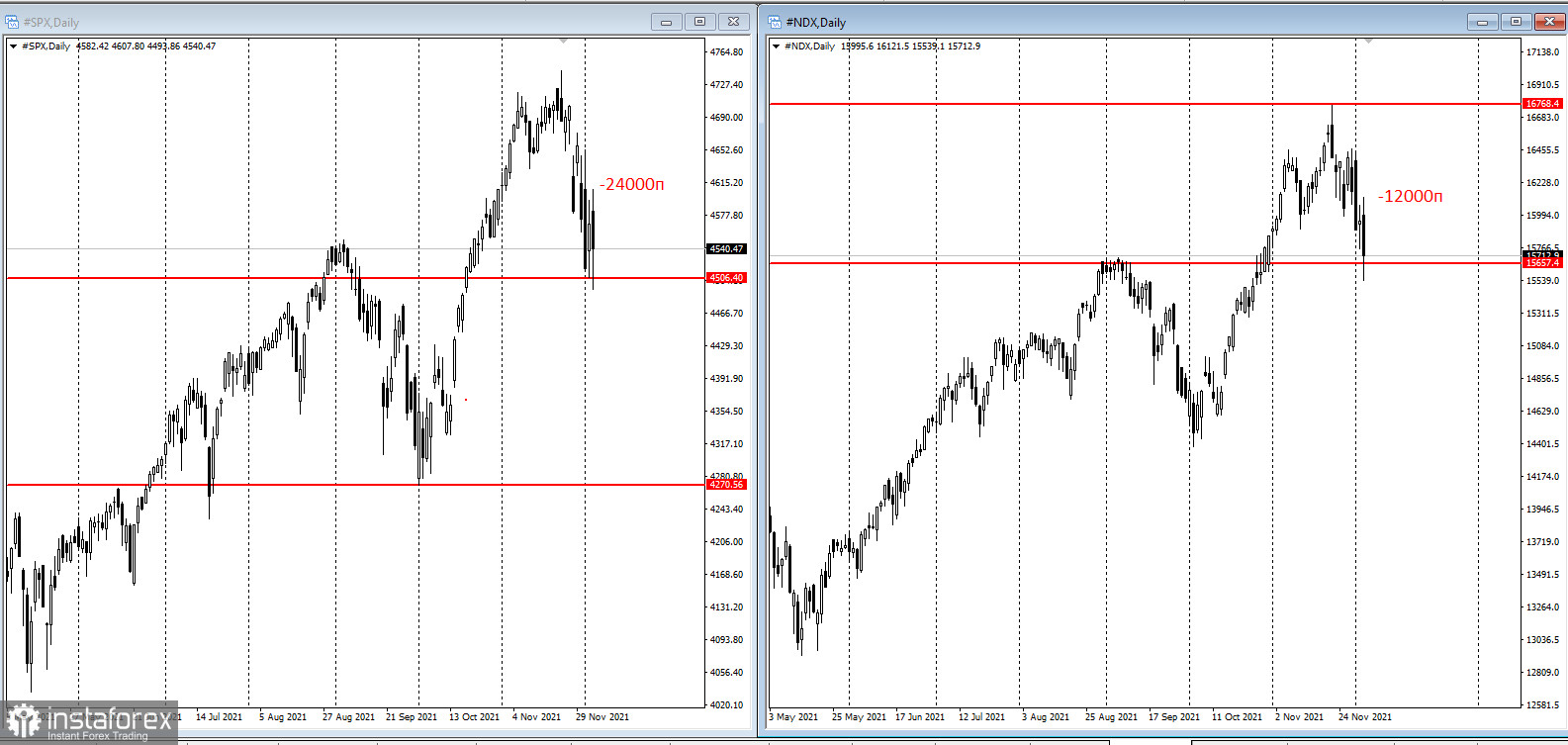Click the -12000п text label
Screen dimensions: 1568x745
[1410, 196]
